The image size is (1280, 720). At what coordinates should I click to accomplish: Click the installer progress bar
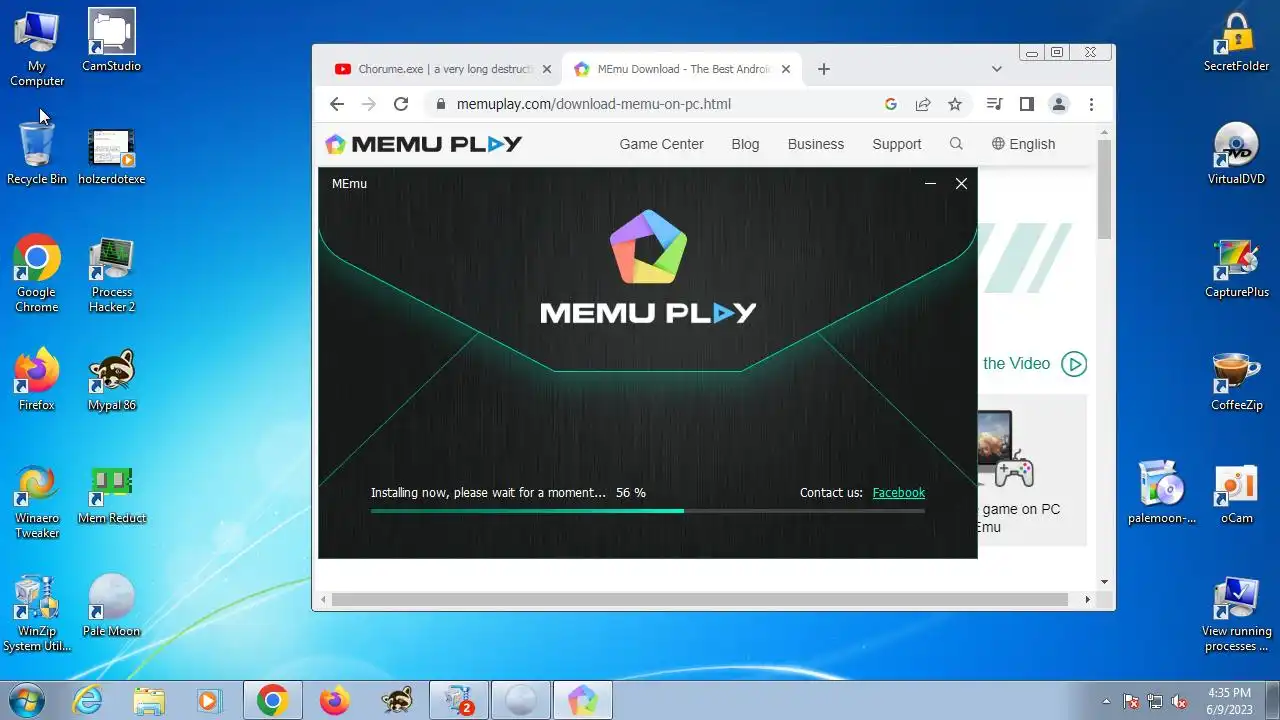(x=647, y=511)
